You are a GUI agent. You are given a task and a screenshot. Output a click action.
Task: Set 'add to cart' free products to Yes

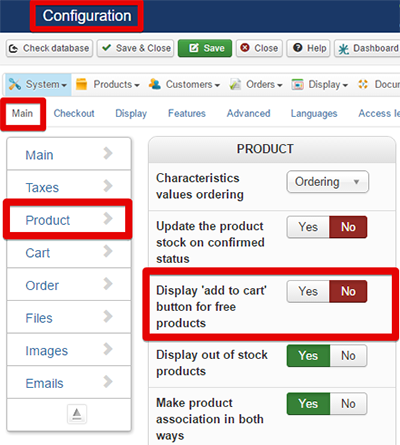coord(308,291)
